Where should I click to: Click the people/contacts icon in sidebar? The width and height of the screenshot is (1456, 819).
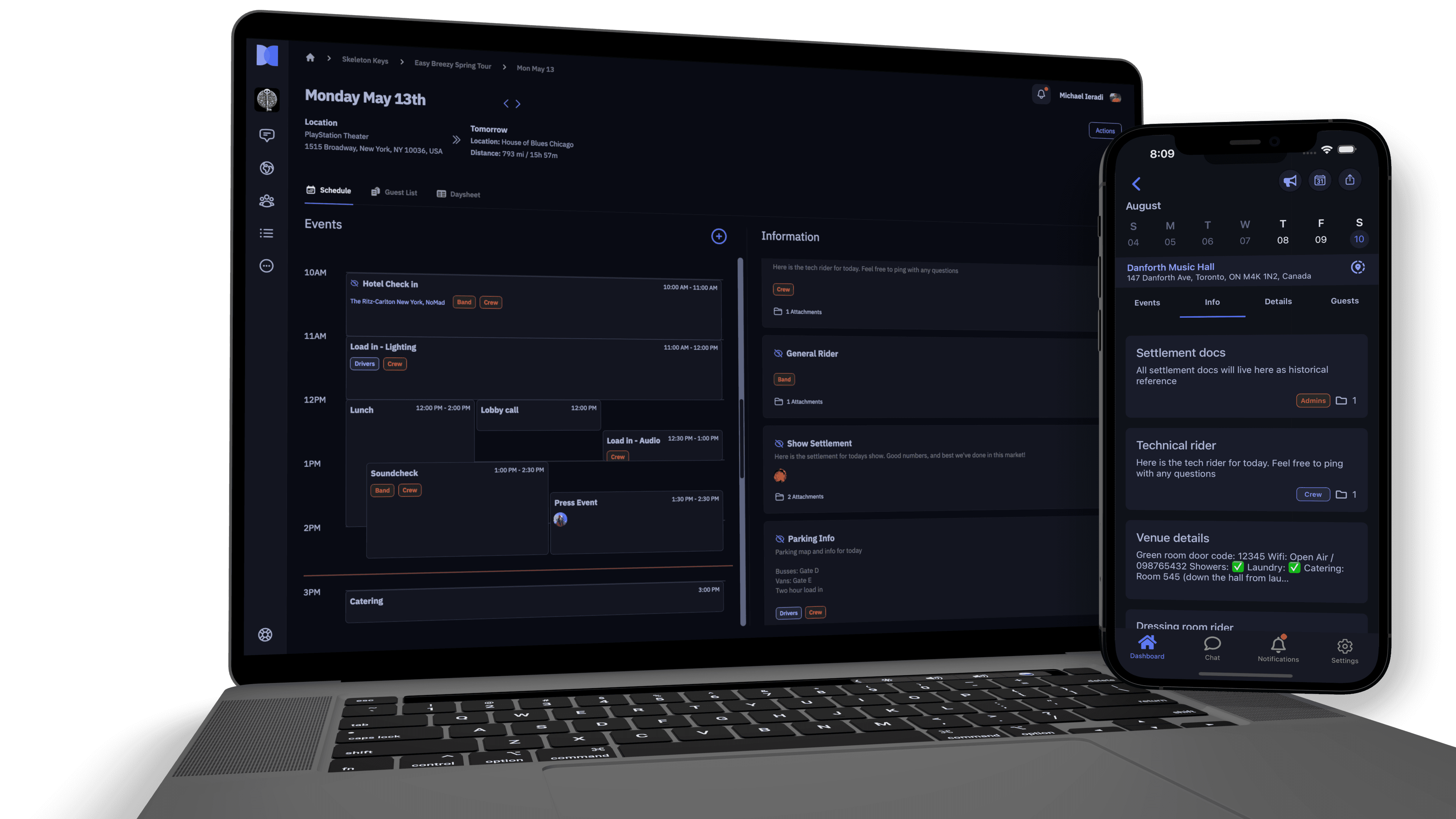(x=266, y=200)
